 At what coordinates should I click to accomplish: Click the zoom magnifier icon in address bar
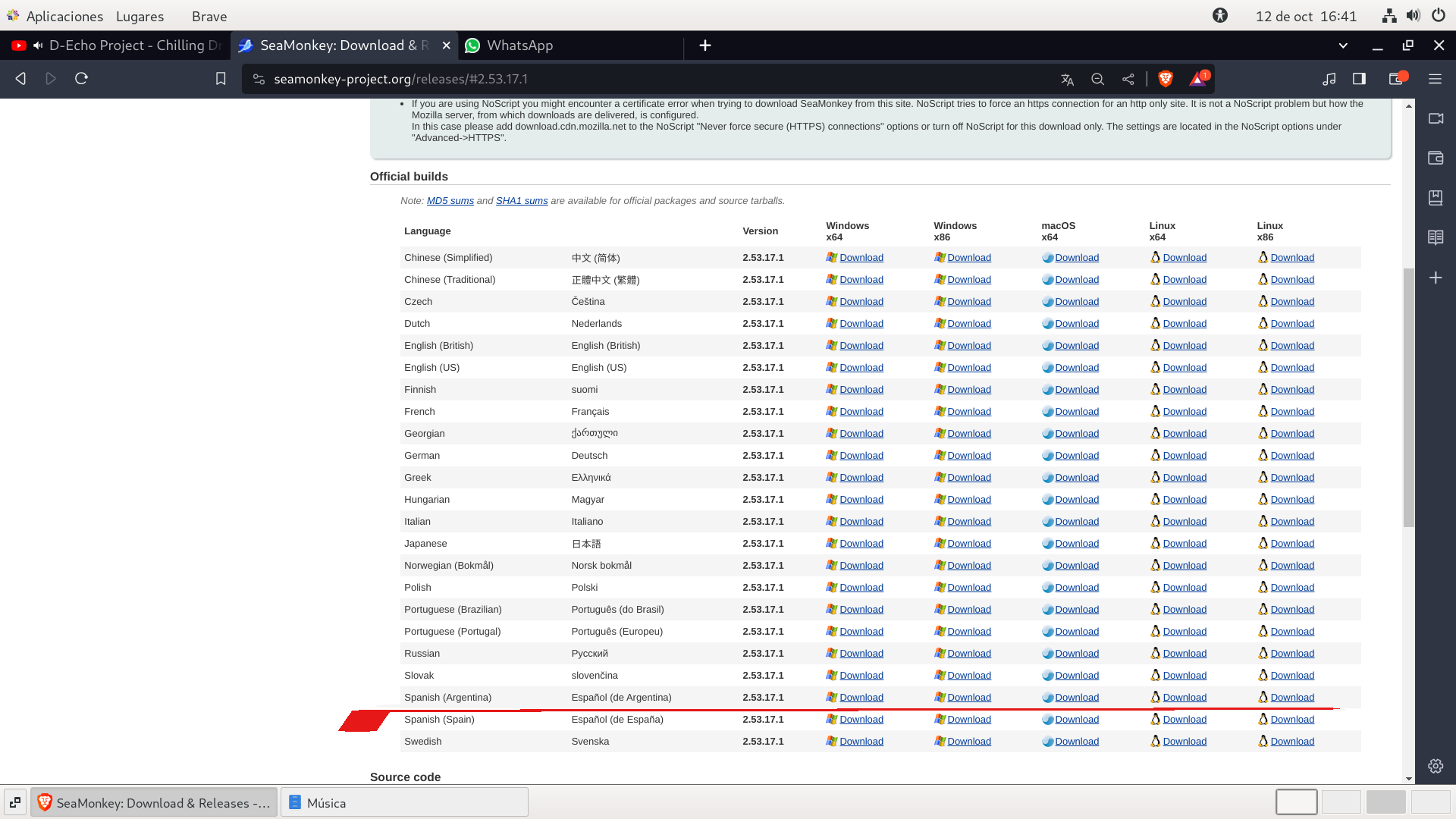(x=1097, y=79)
